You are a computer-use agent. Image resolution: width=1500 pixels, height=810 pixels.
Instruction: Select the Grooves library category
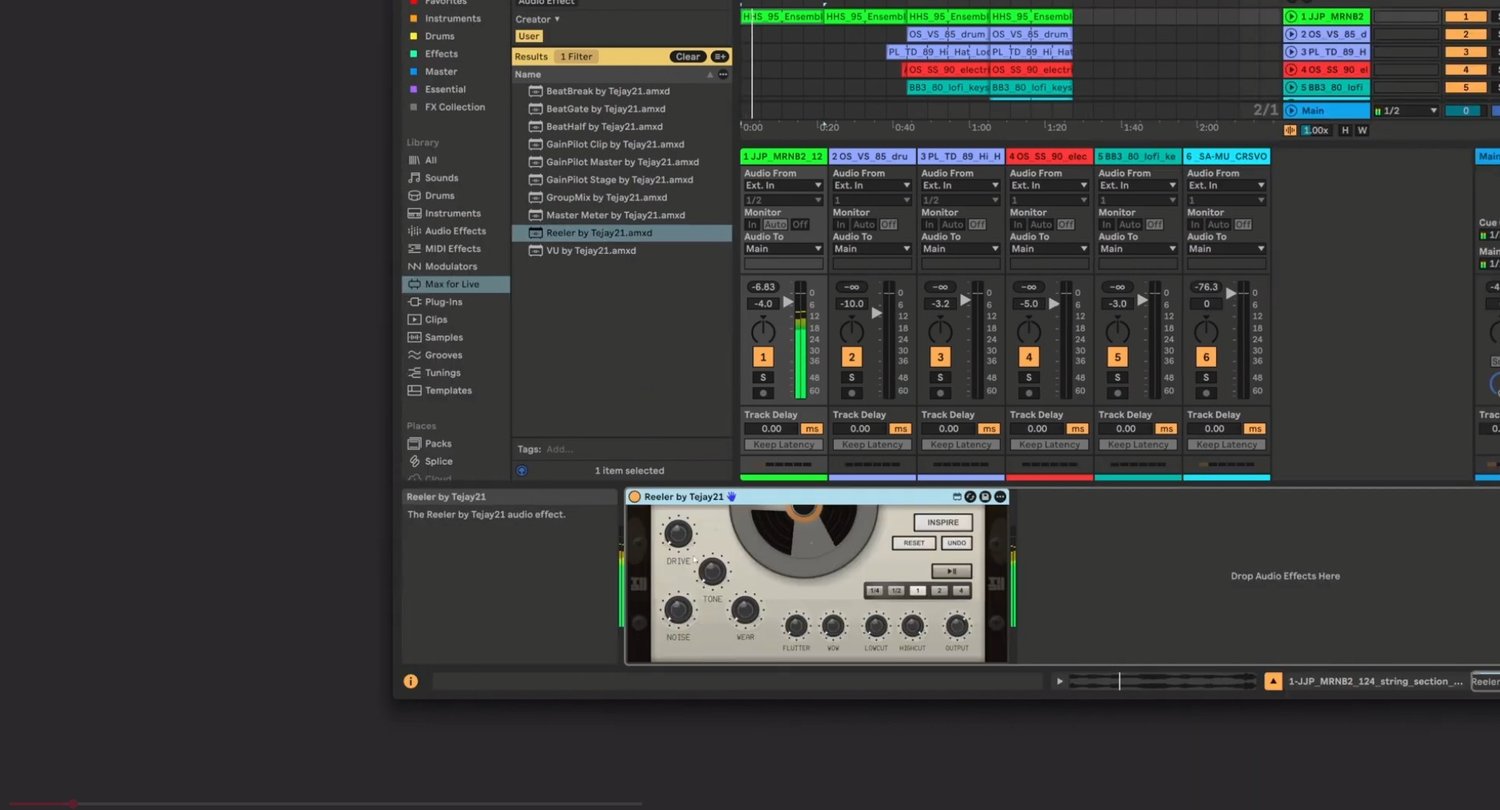pos(443,355)
